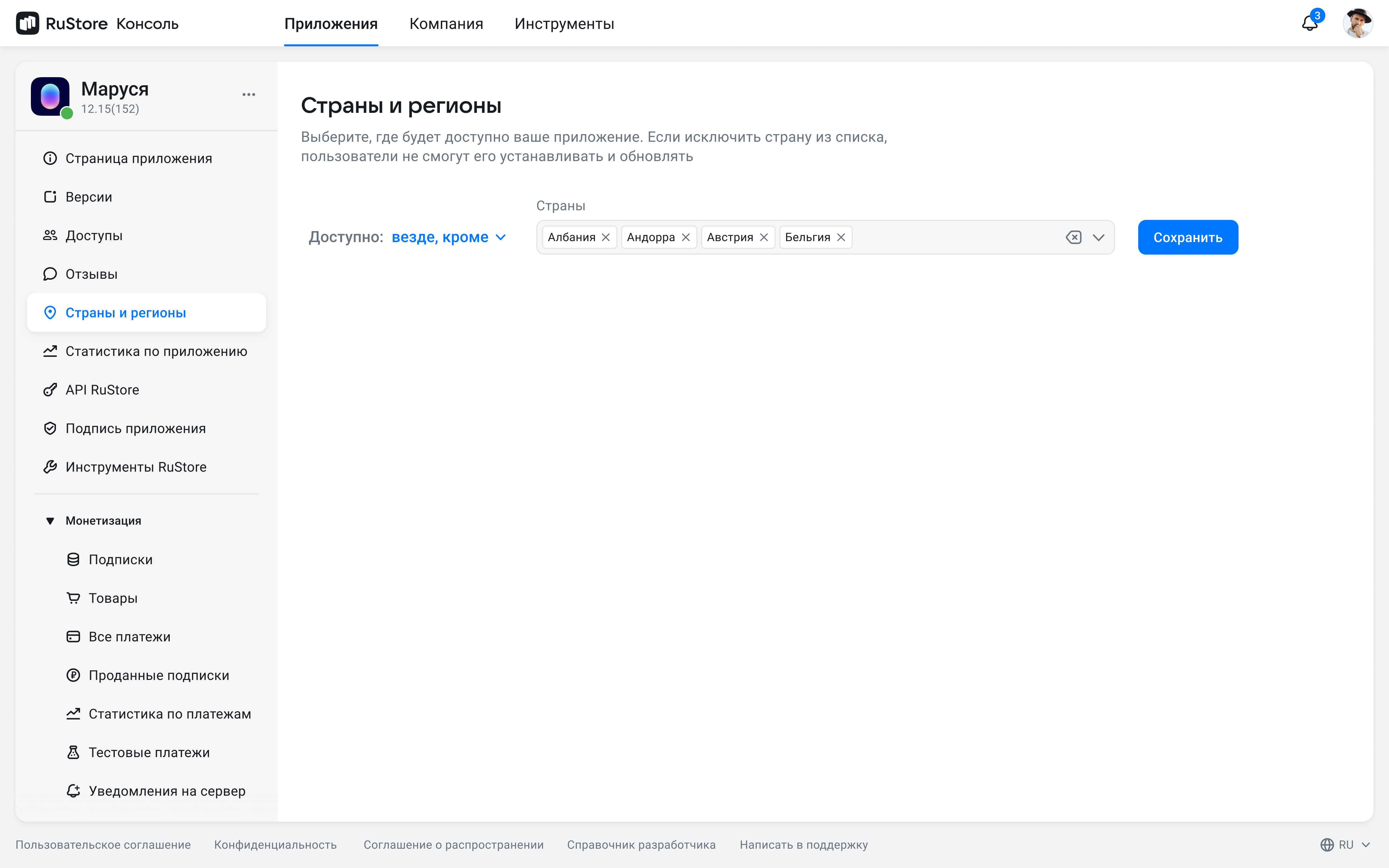Click the app version text 12.15(152)
Image resolution: width=1389 pixels, height=868 pixels.
pos(110,109)
